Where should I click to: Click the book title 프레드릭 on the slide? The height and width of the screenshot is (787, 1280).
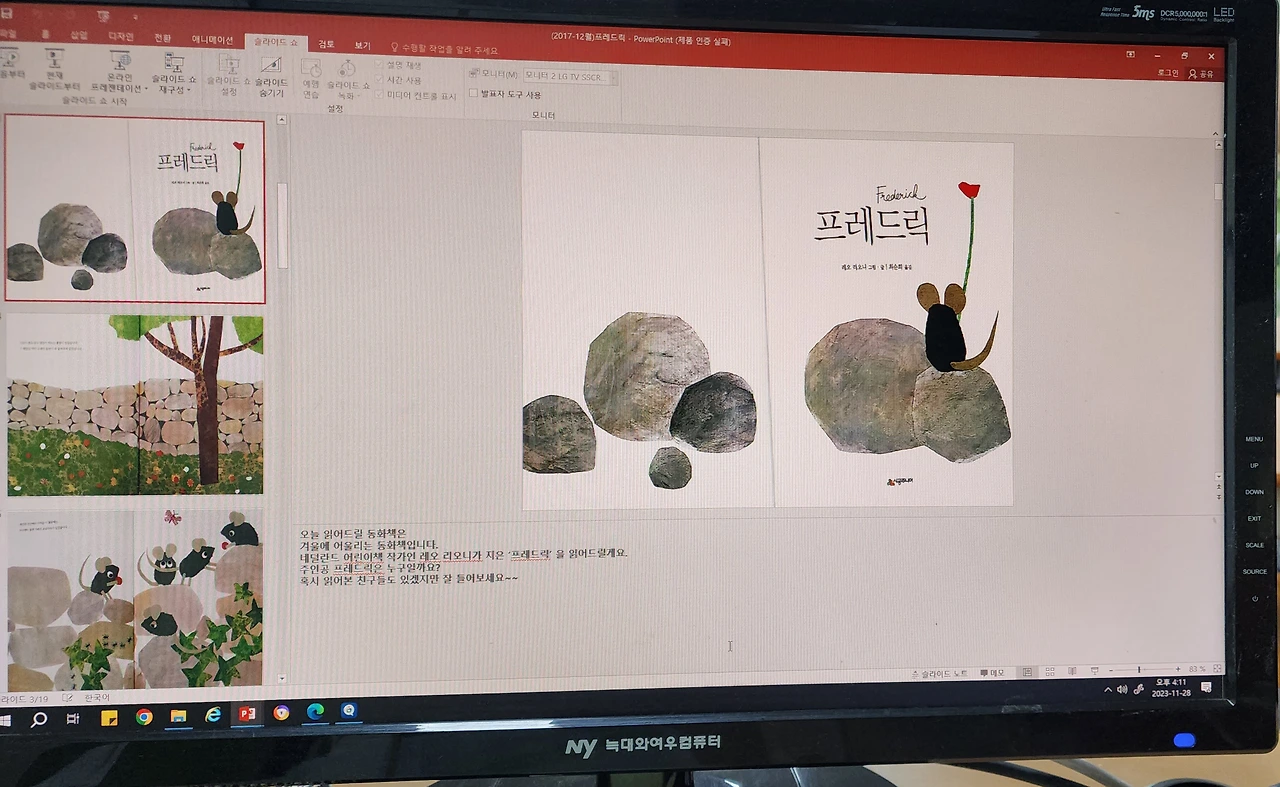click(x=872, y=224)
